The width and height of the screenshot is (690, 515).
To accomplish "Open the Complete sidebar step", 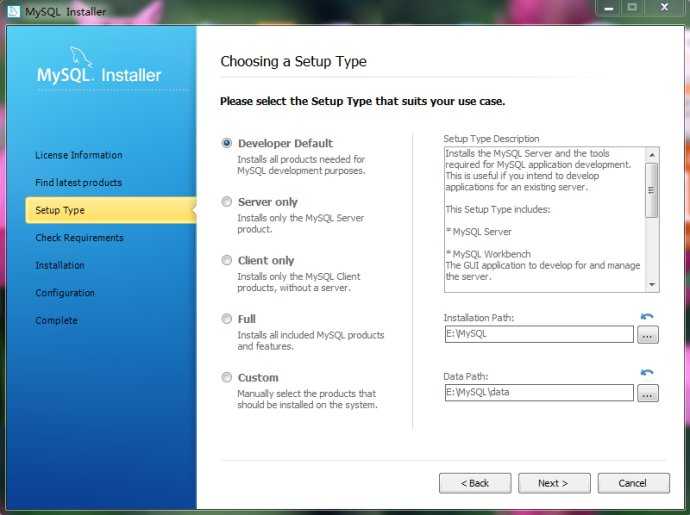I will (56, 320).
